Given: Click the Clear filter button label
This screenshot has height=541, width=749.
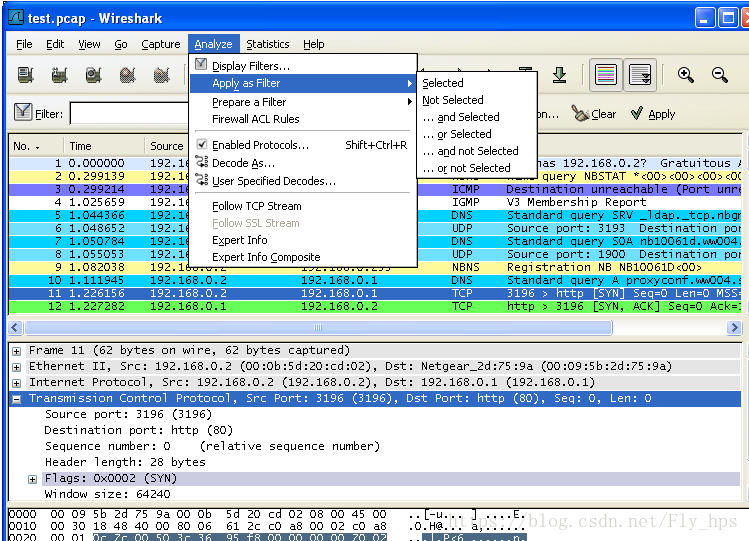Looking at the screenshot, I should (x=603, y=114).
